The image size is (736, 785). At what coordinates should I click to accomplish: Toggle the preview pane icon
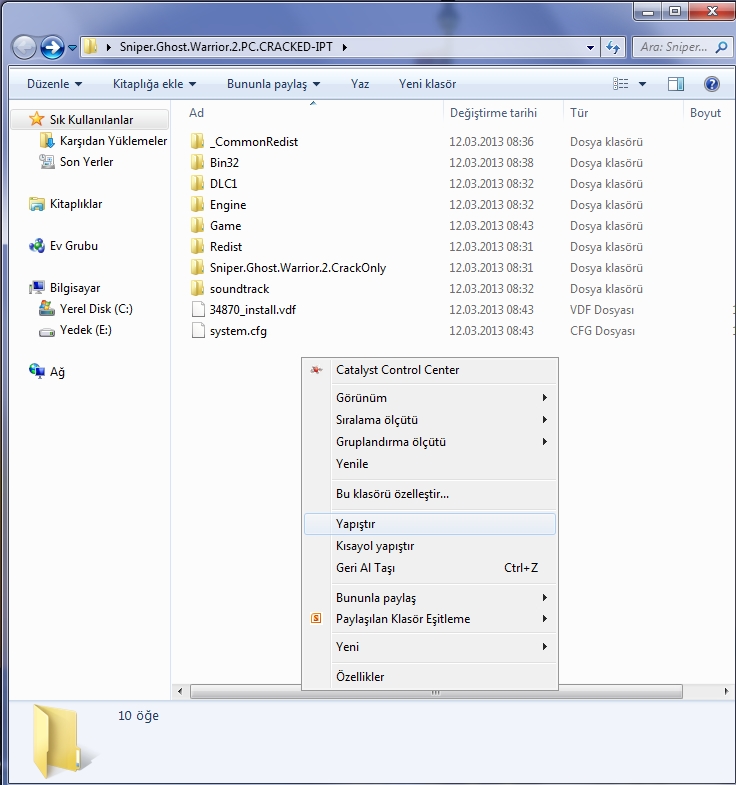point(676,84)
